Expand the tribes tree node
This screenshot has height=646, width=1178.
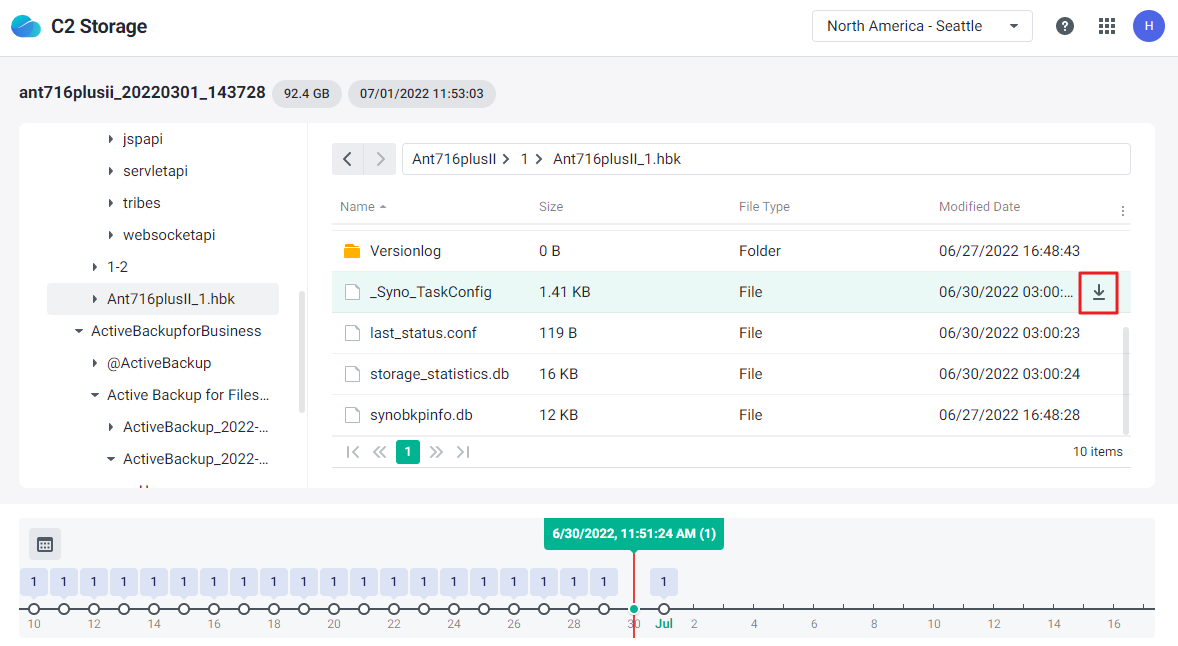click(110, 203)
